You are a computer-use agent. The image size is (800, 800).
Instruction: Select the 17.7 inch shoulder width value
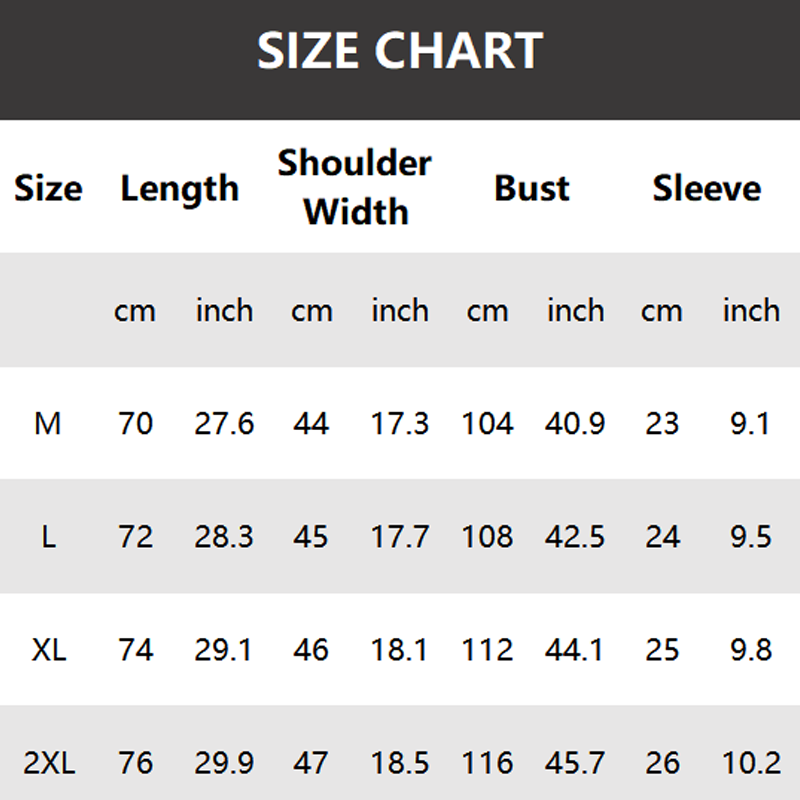click(x=400, y=537)
